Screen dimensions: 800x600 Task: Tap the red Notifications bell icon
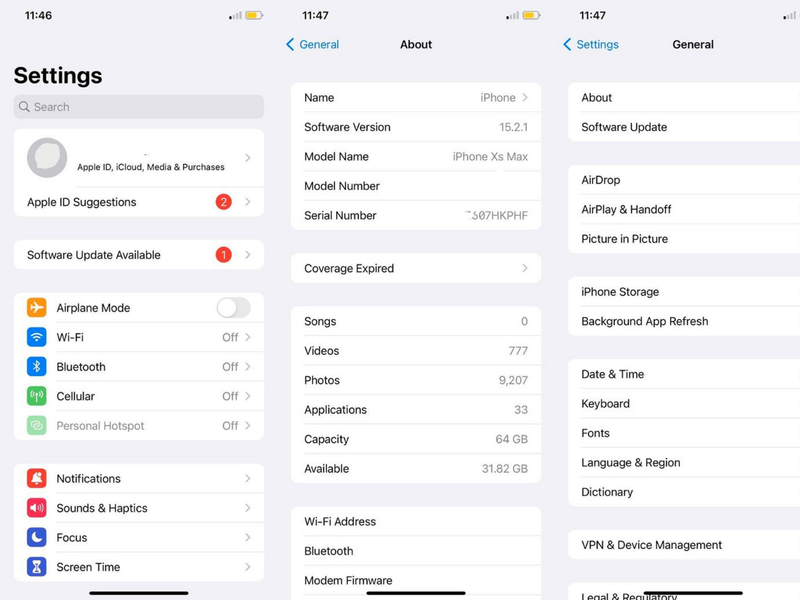click(37, 479)
